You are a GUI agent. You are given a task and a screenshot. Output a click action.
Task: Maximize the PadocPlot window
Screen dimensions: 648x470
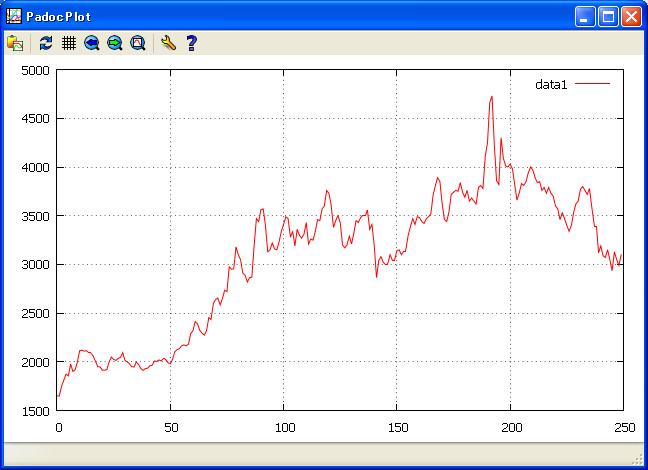point(608,16)
